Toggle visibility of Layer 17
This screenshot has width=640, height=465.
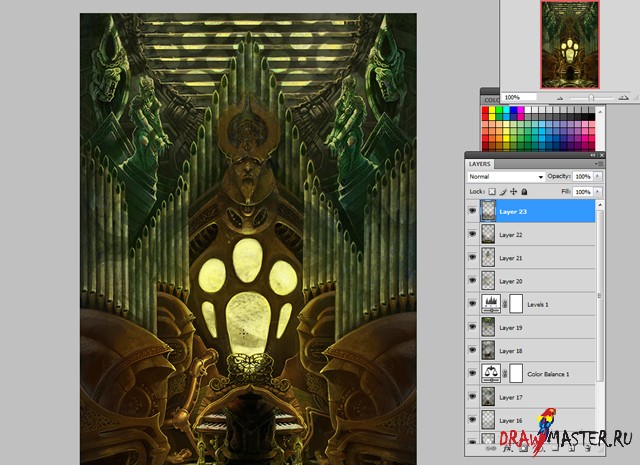(473, 396)
